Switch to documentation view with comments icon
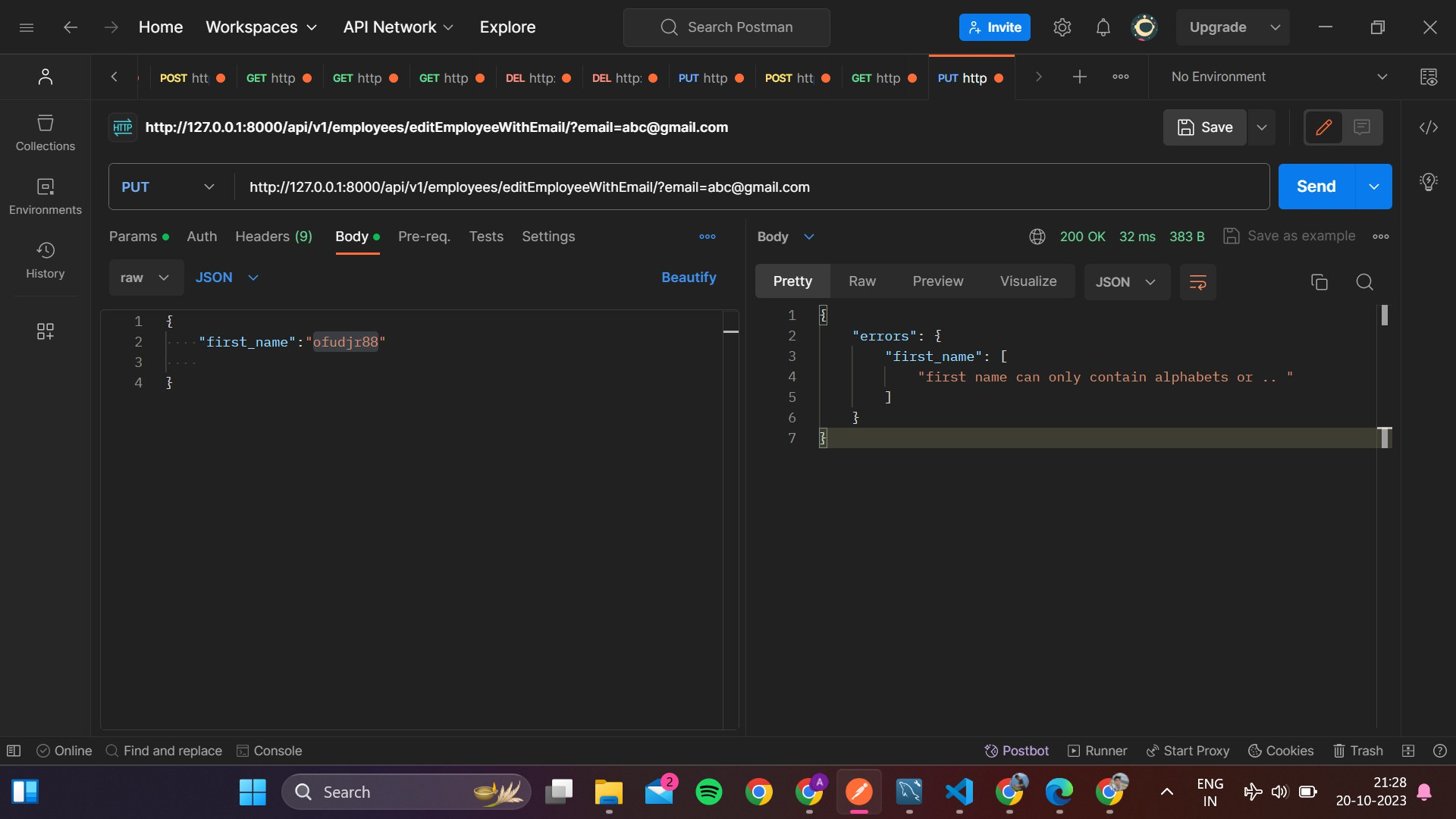The width and height of the screenshot is (1456, 819). coord(1363,127)
